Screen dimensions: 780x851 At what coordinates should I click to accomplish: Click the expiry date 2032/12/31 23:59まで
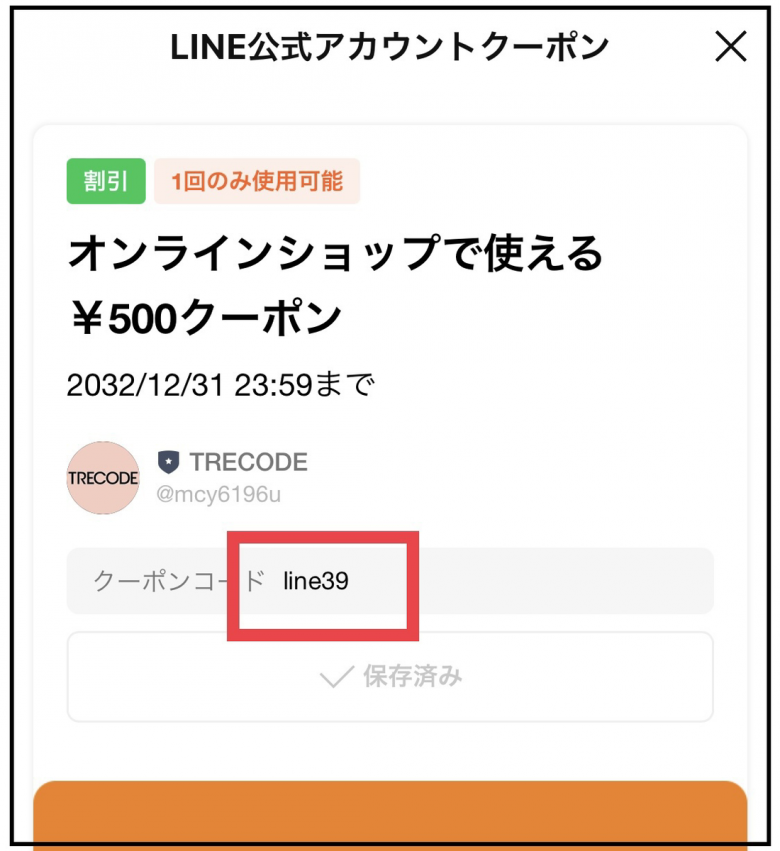click(220, 385)
